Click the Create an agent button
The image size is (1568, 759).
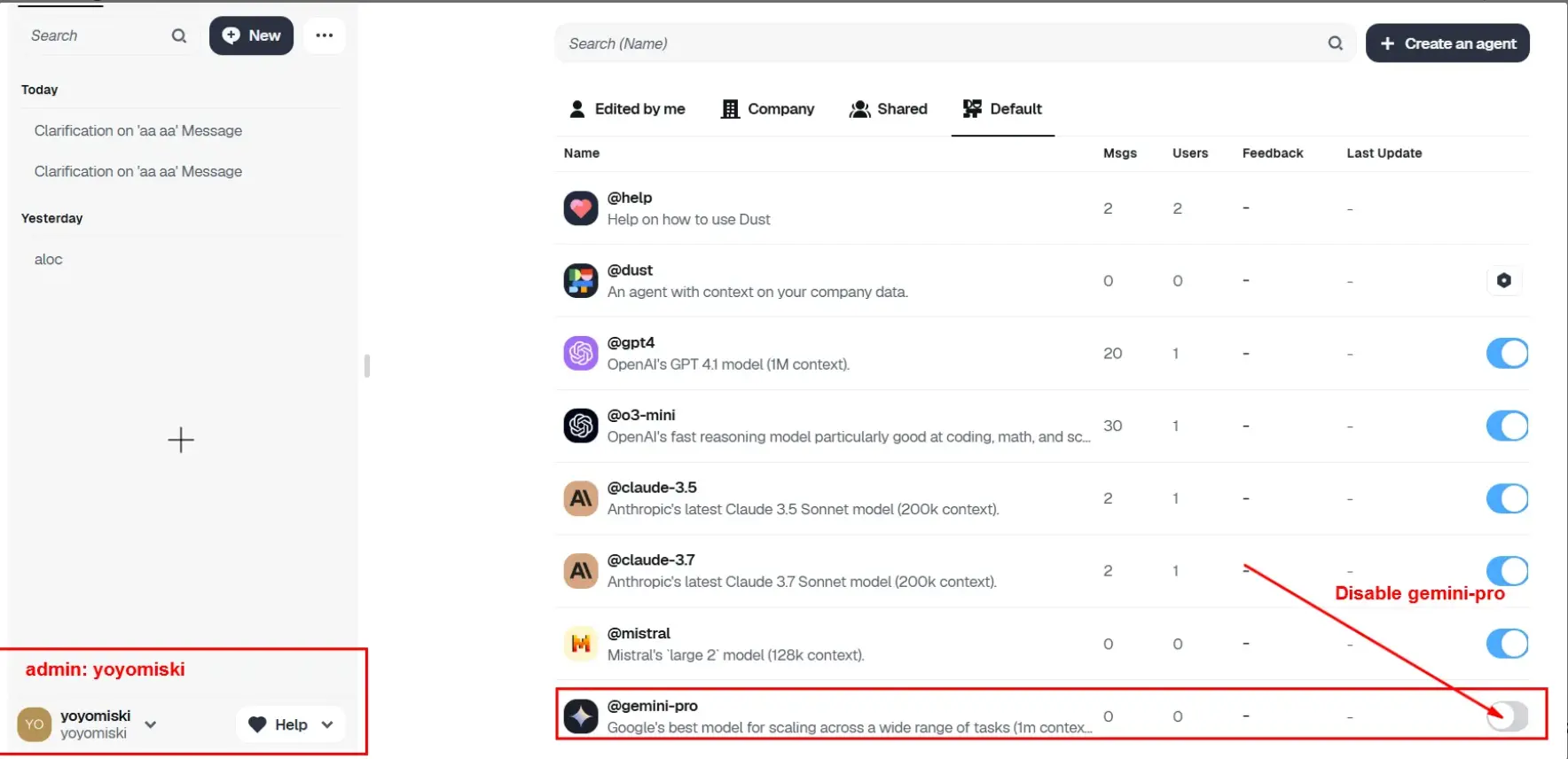(x=1447, y=43)
